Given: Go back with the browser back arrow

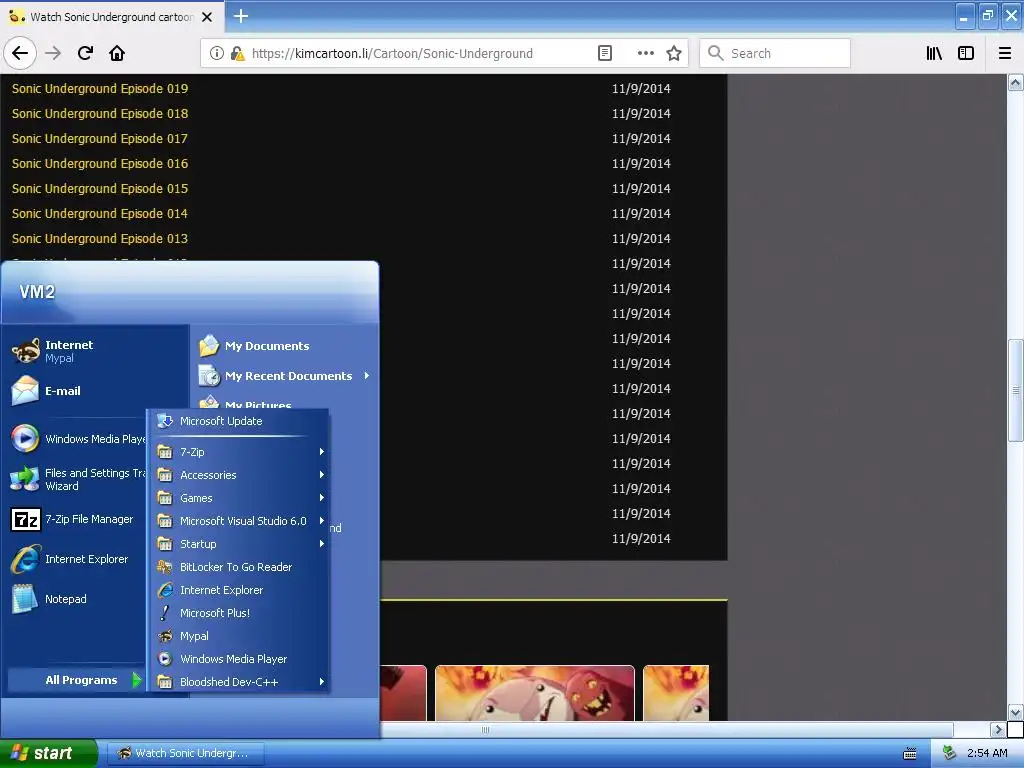Looking at the screenshot, I should [x=20, y=53].
